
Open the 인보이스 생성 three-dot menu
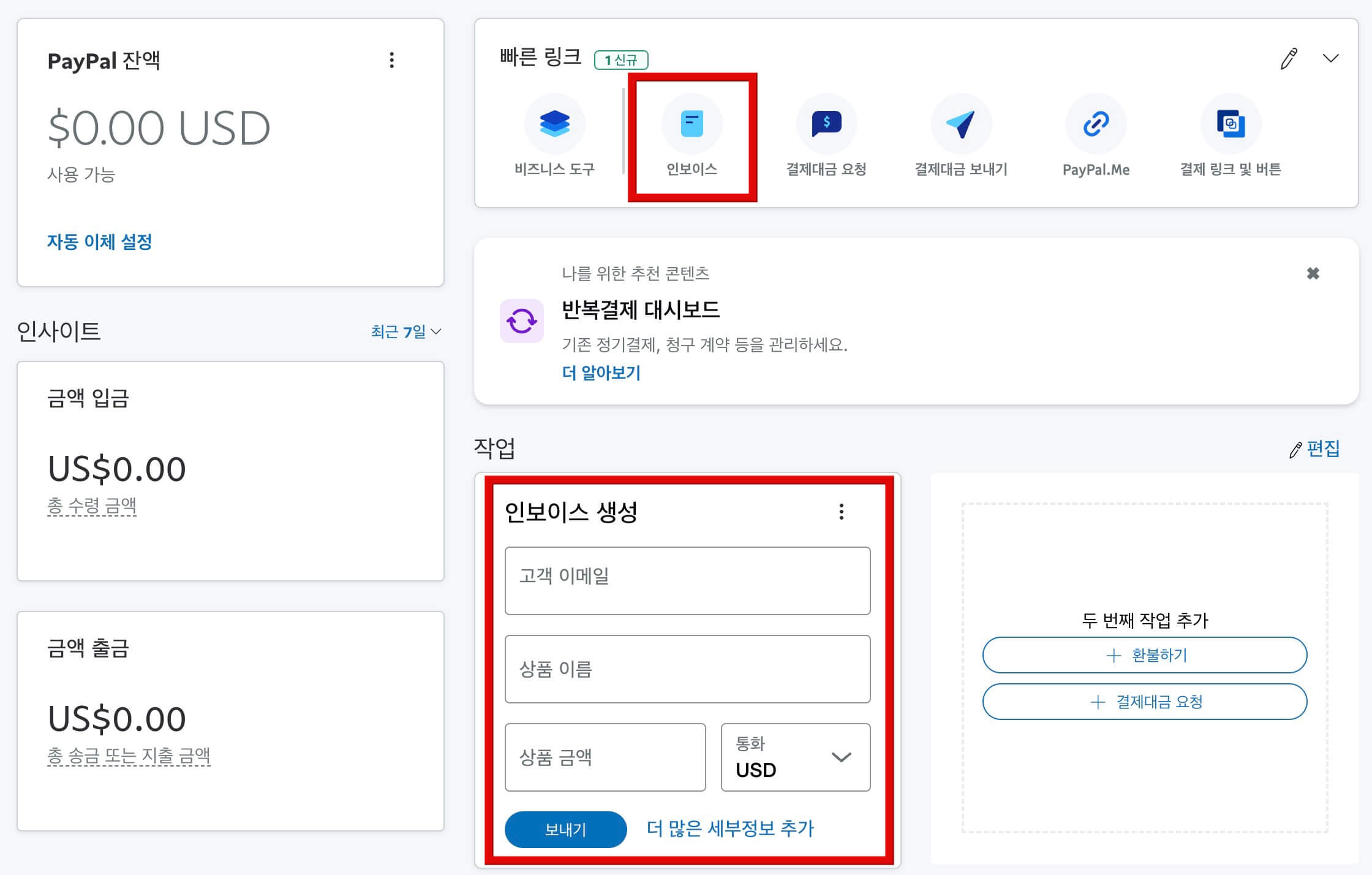[842, 512]
